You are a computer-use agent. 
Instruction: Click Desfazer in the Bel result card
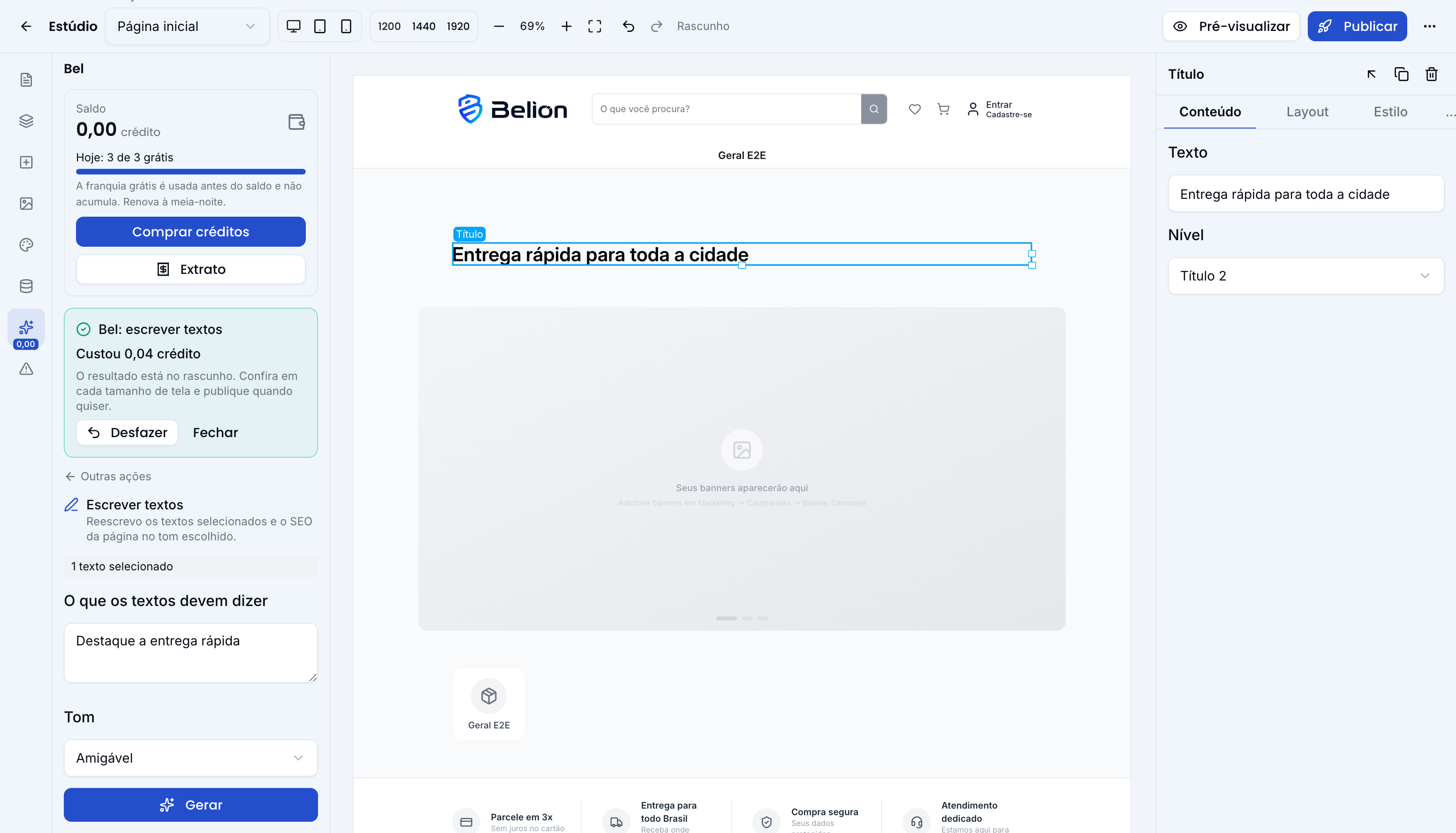(127, 432)
